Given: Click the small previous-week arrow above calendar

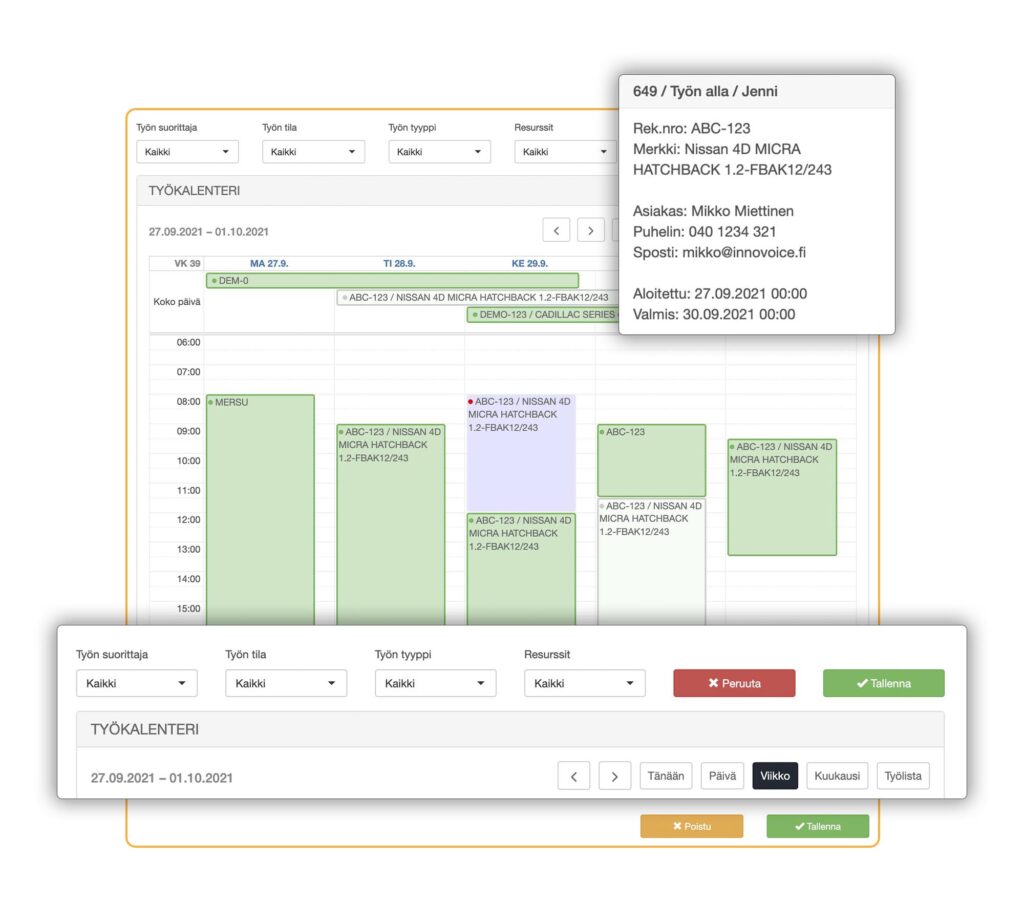Looking at the screenshot, I should click(556, 230).
